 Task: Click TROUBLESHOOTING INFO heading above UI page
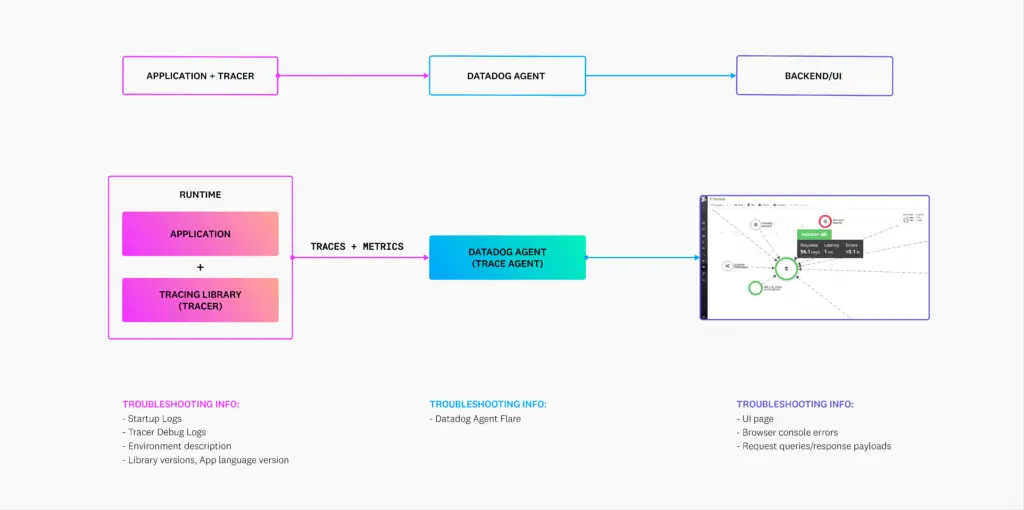[x=795, y=404]
